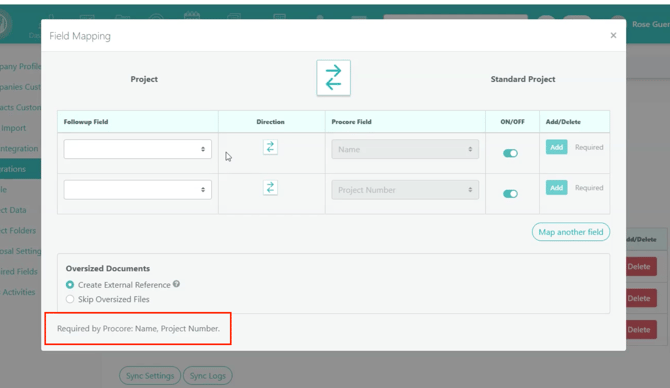
Task: Open Sync Settings in background page
Action: pos(150,376)
